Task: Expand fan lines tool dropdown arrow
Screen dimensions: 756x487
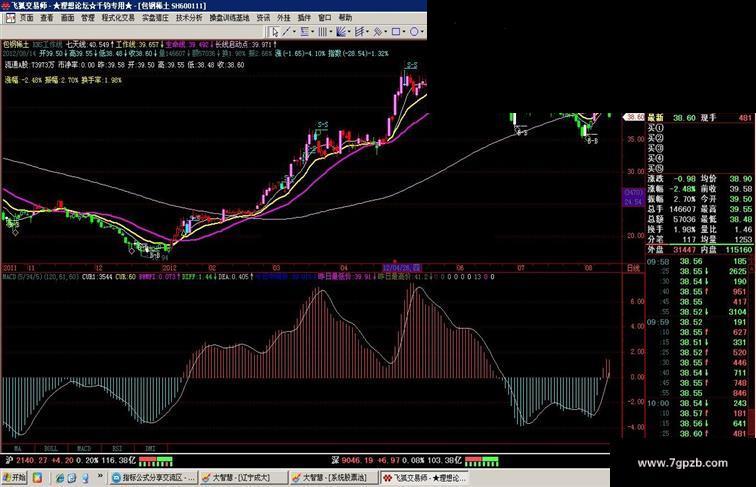Action: point(349,31)
